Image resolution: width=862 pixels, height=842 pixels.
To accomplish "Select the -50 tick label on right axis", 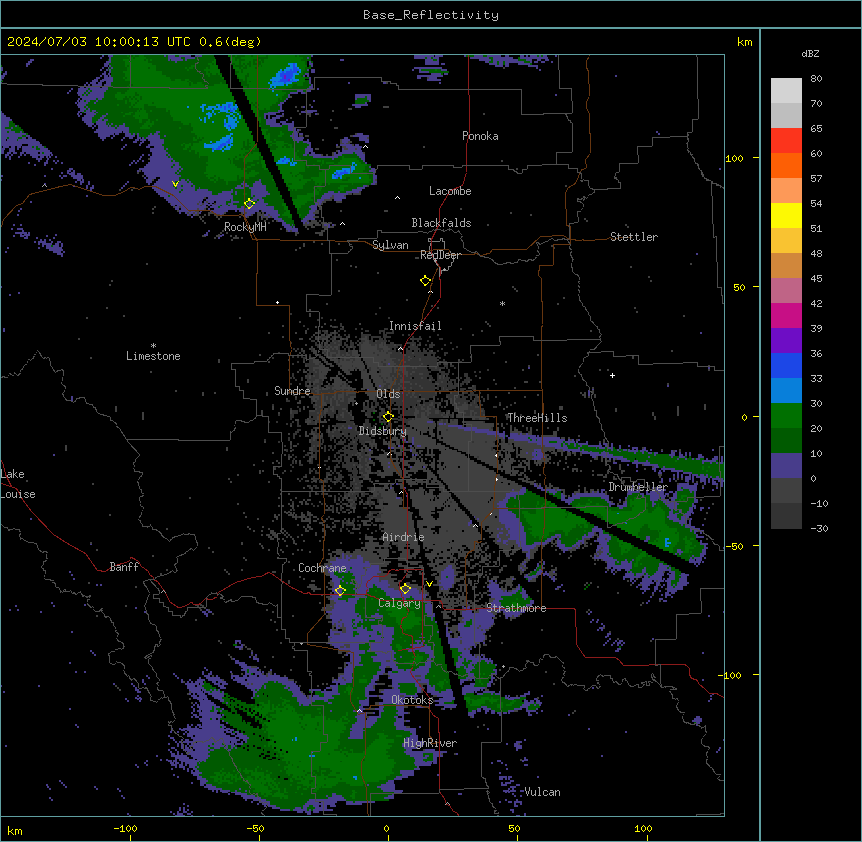I will (734, 546).
